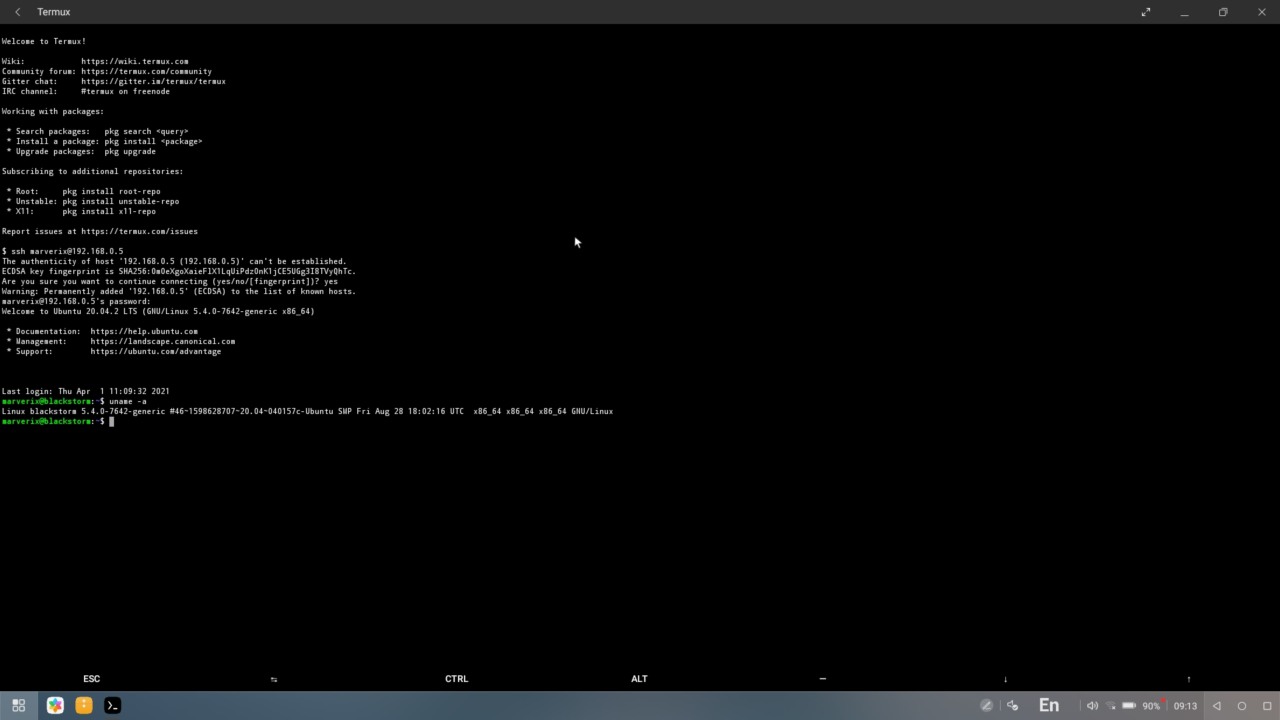Viewport: 1280px width, 720px height.
Task: Open the orange app icon in taskbar
Action: (84, 705)
